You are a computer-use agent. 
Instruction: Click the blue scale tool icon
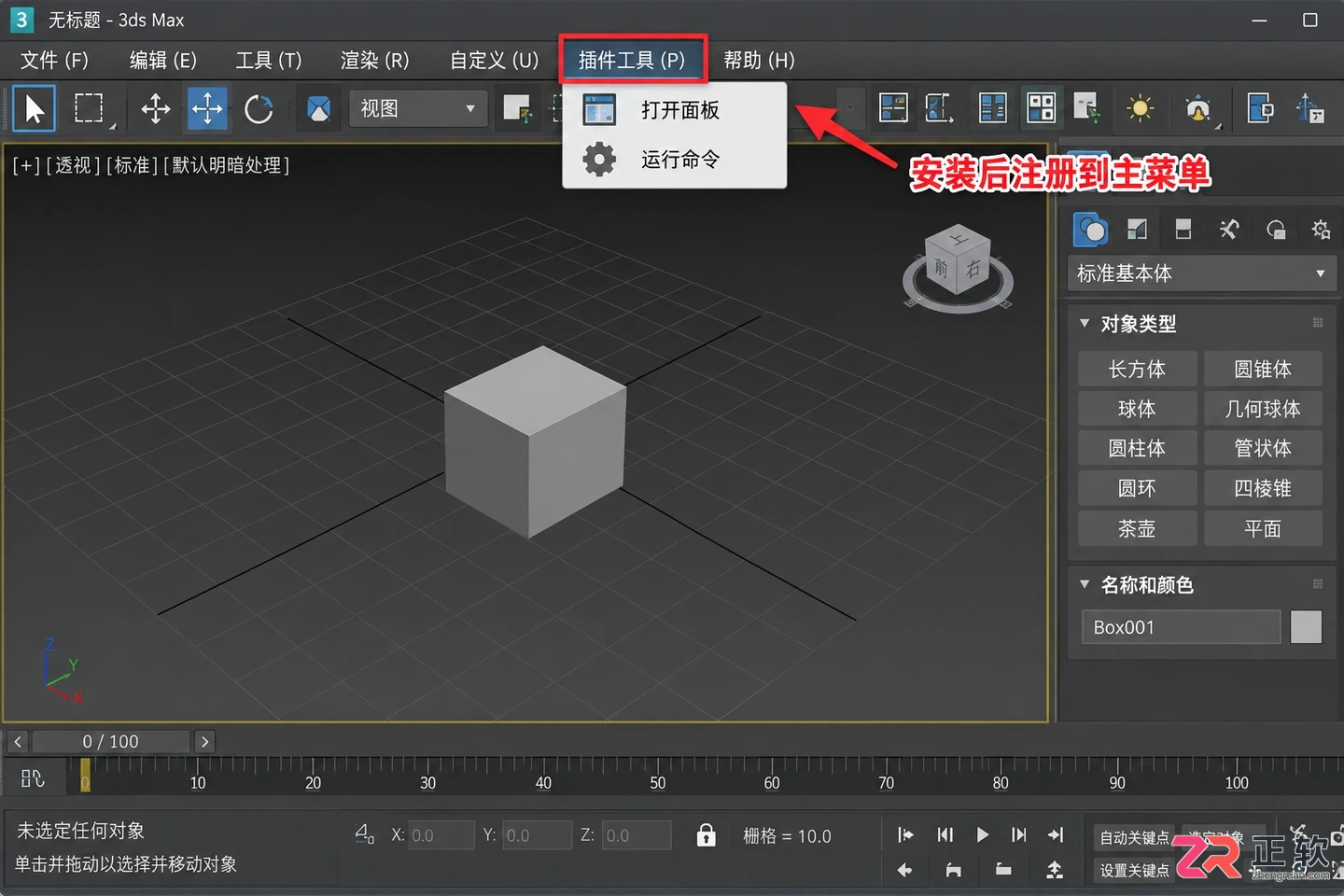coord(319,109)
